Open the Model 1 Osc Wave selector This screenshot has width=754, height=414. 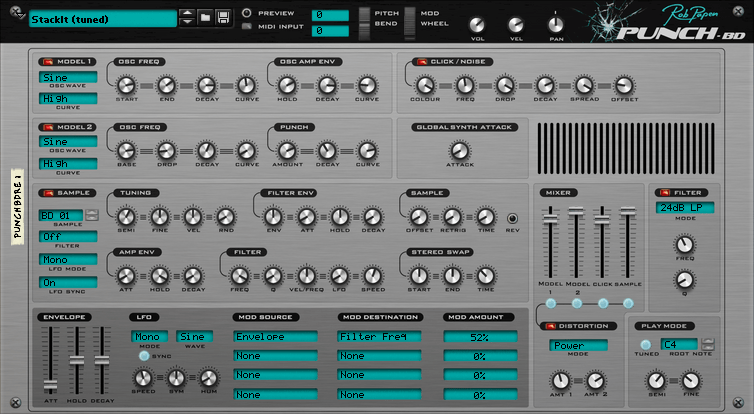(x=68, y=78)
